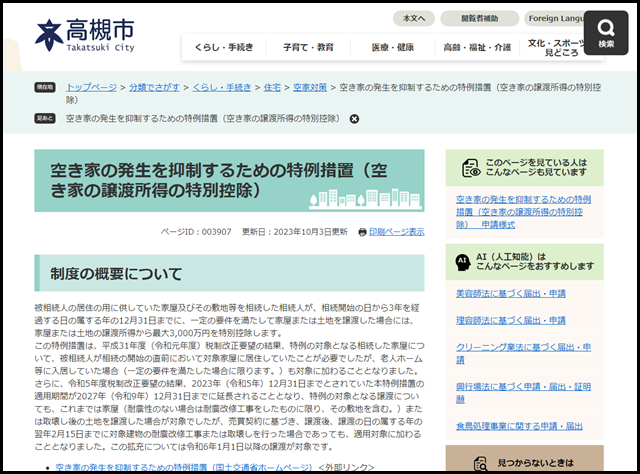Click the document-eye icon in このページを見ている人は
Screen dimensions: 640x474
(x=471, y=168)
